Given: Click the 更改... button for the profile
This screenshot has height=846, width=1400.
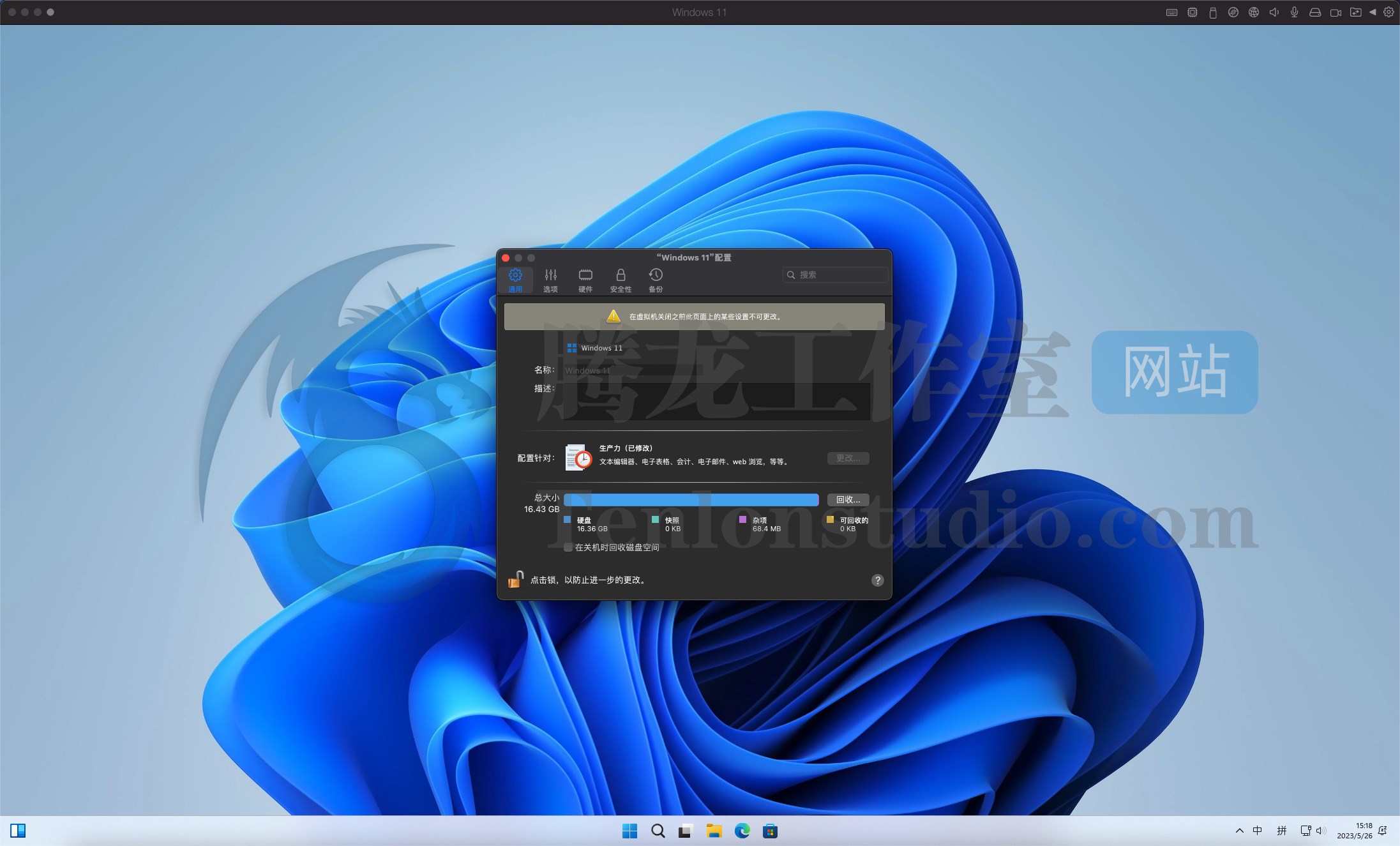Looking at the screenshot, I should [x=848, y=458].
